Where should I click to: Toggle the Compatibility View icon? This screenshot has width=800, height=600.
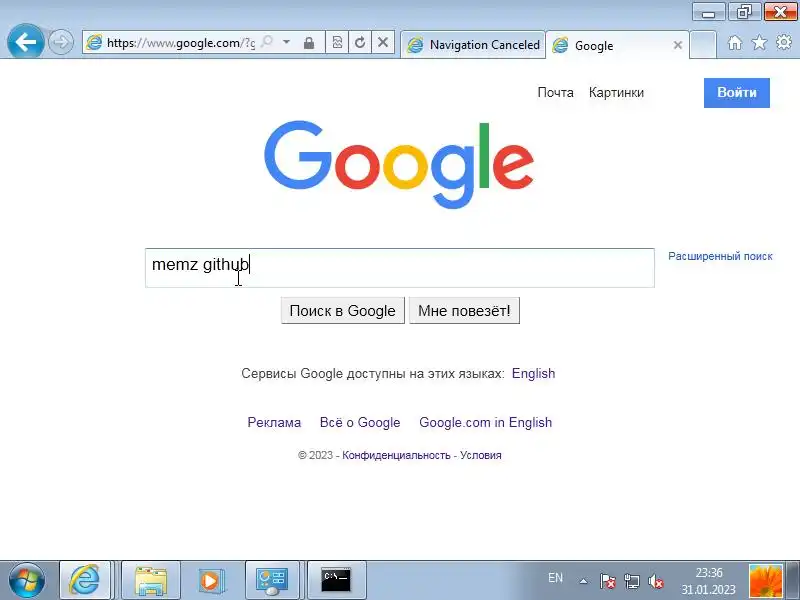(337, 42)
